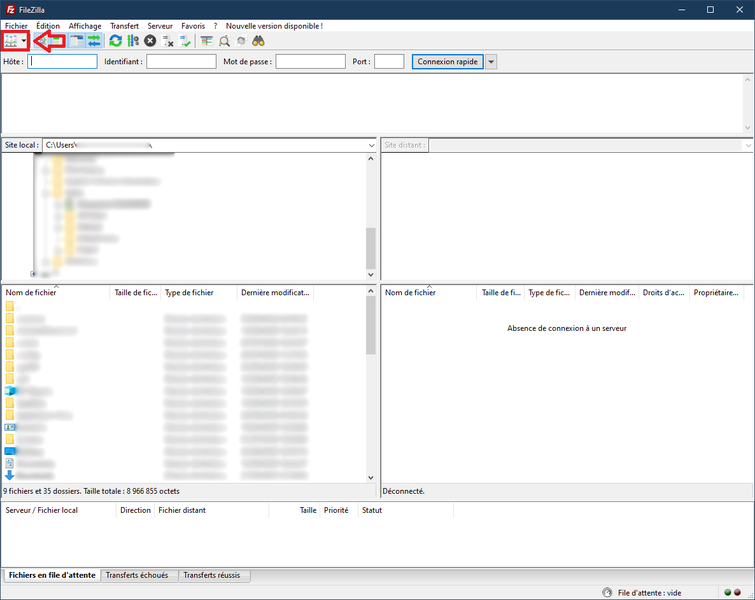Click the remote Propriétaire... column header

[716, 292]
